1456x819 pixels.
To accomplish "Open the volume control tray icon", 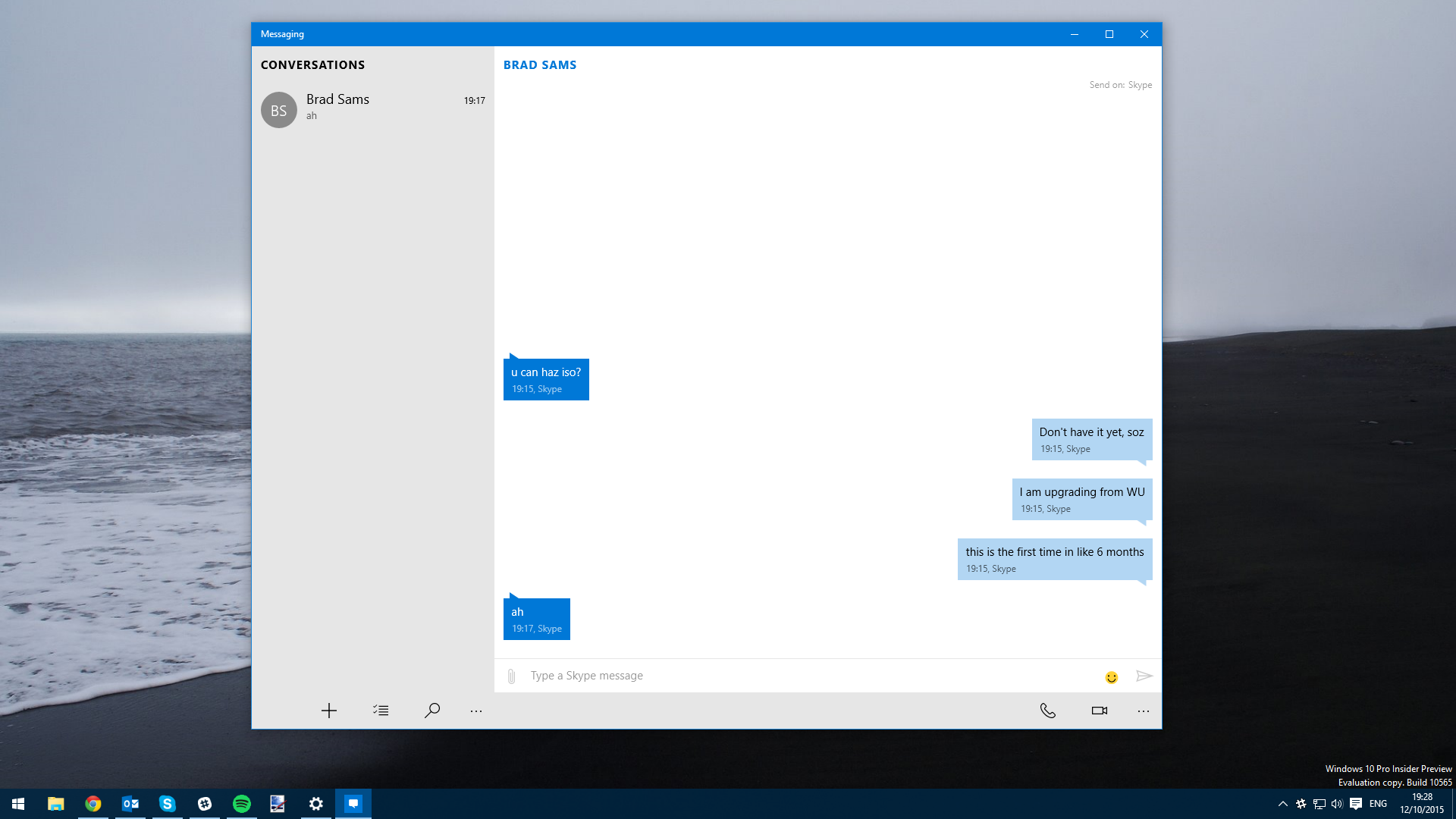I will [x=1337, y=804].
